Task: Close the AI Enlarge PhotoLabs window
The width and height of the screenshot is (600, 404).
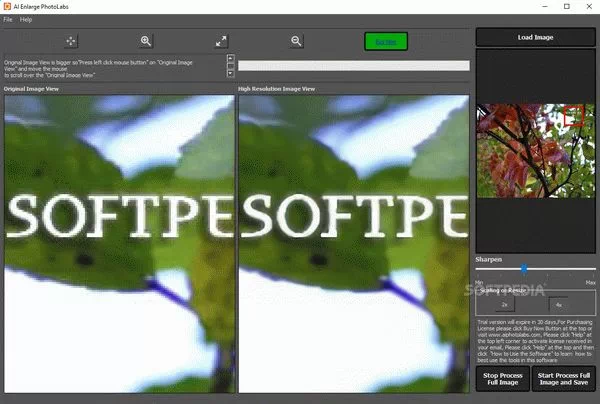Action: [x=589, y=7]
